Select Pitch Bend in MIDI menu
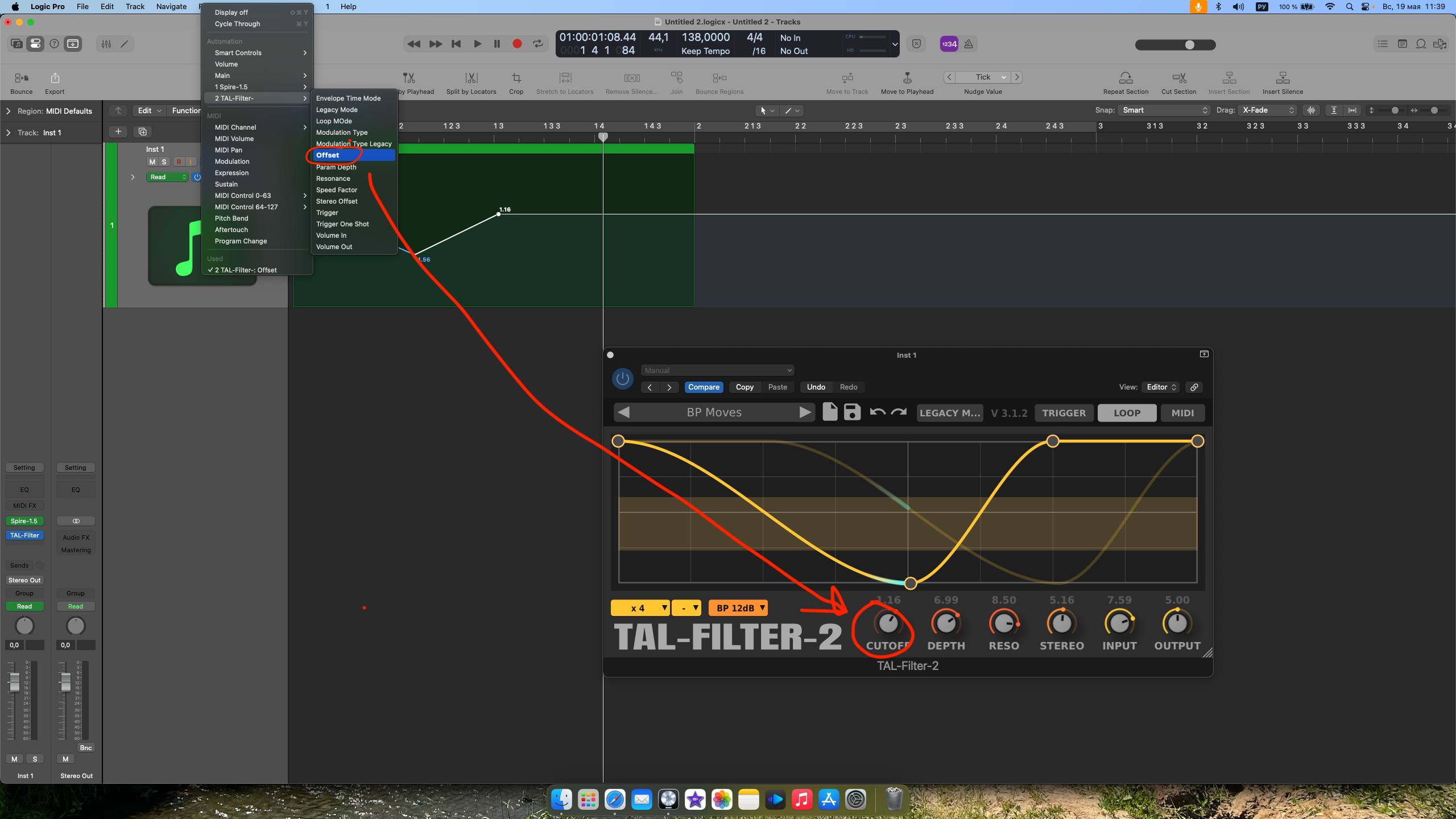The height and width of the screenshot is (819, 1456). click(257, 218)
